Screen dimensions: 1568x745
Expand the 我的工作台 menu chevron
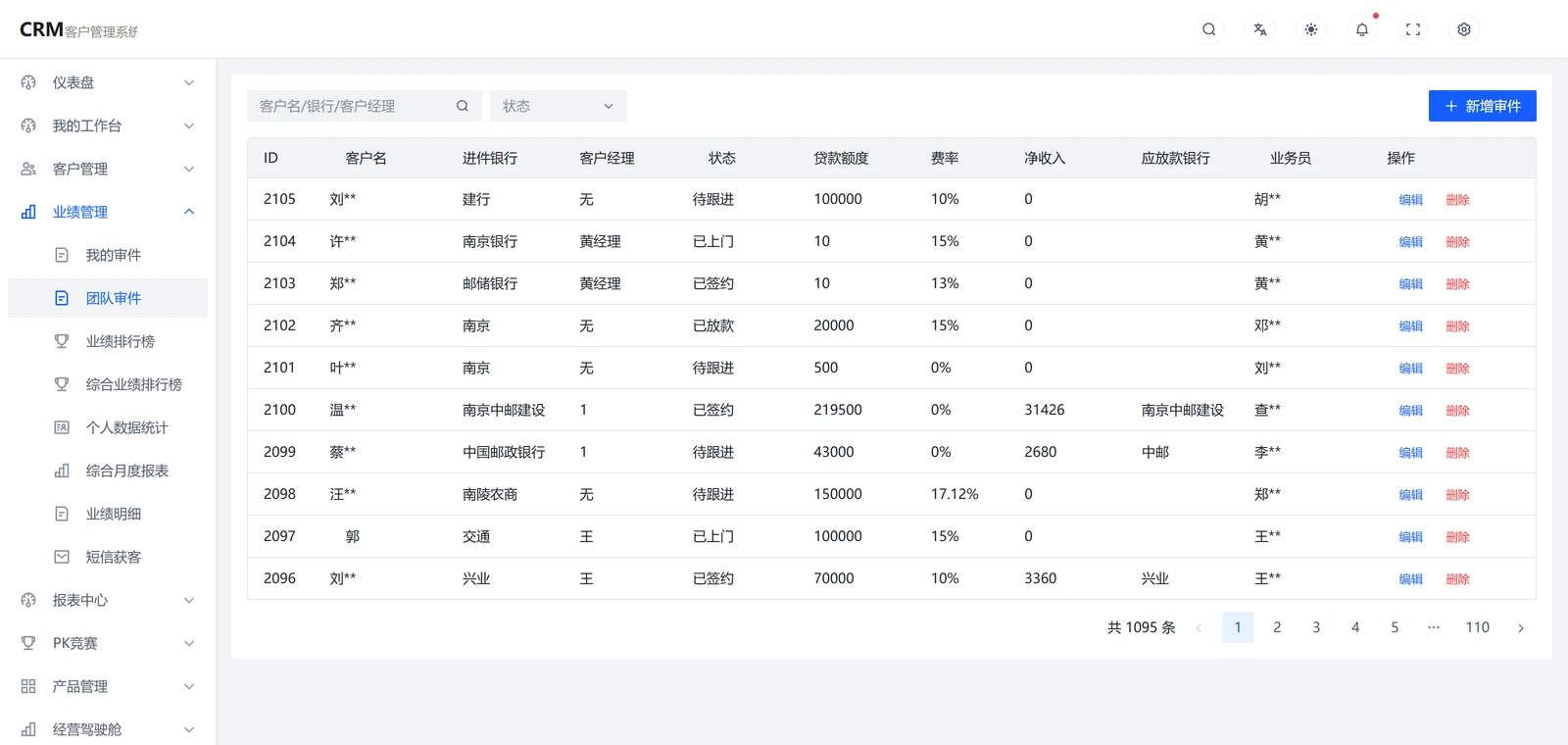(x=189, y=125)
